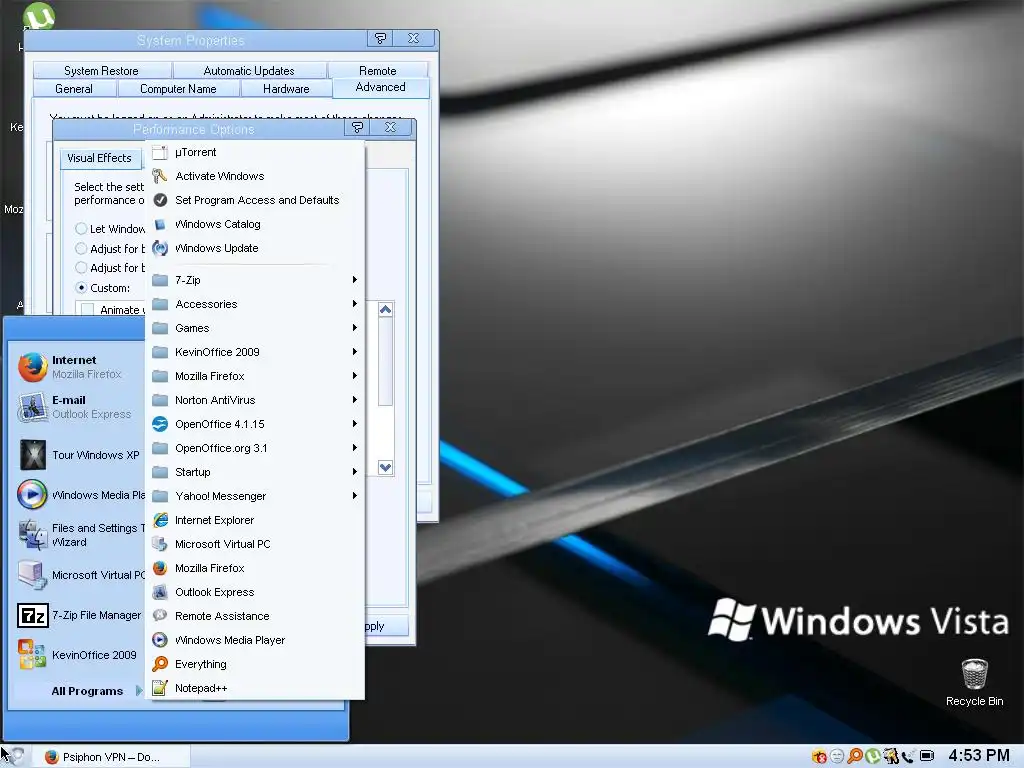Switch to the Automatic Updates tab
This screenshot has width=1024, height=768.
249,71
